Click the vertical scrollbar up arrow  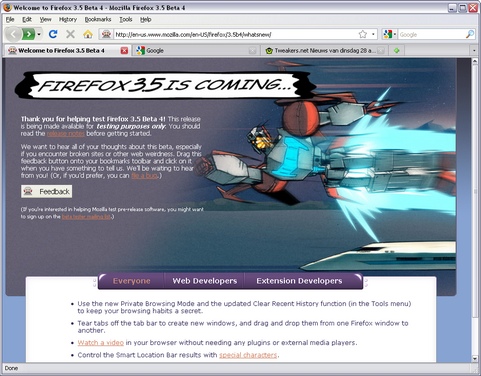[x=475, y=61]
